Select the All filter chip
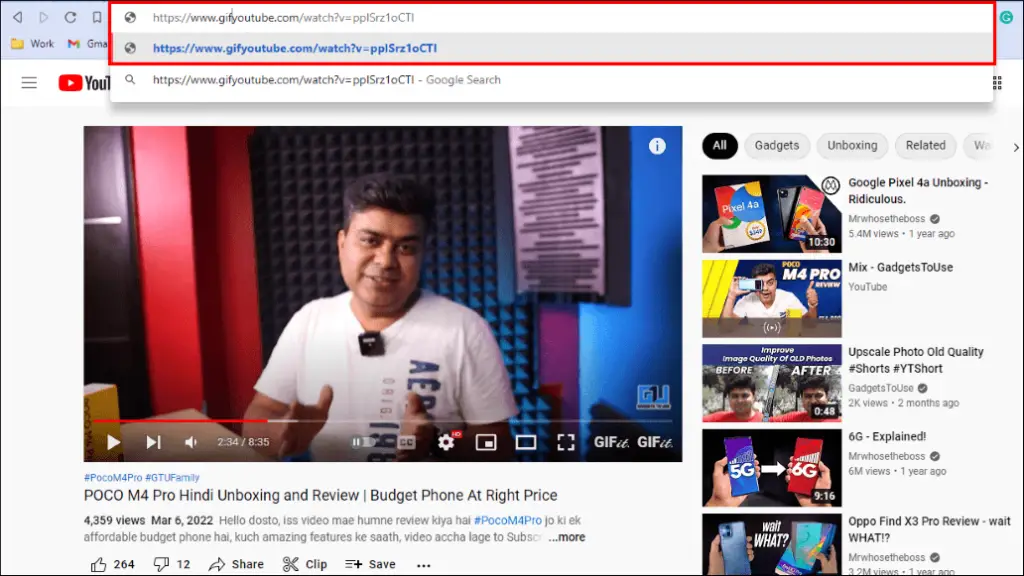The height and width of the screenshot is (576, 1024). point(720,146)
